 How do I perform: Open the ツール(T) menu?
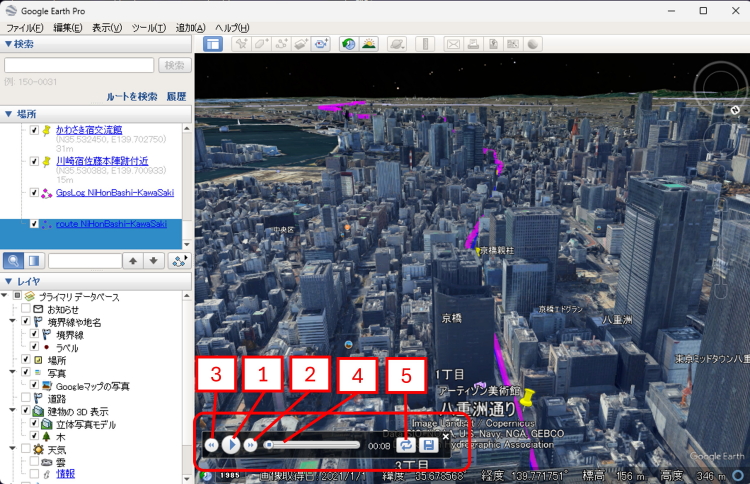(x=147, y=27)
